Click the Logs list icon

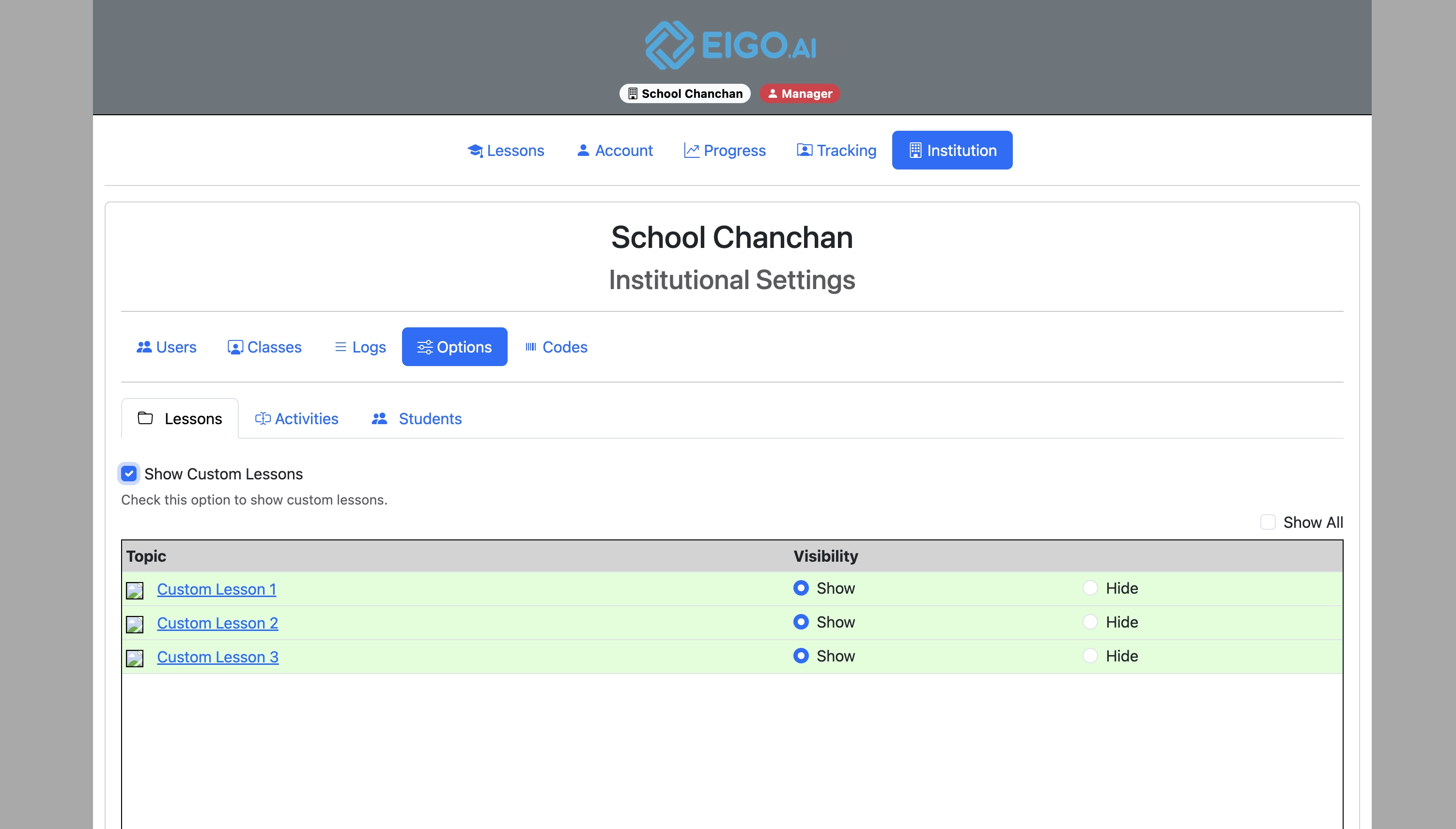pyautogui.click(x=341, y=347)
